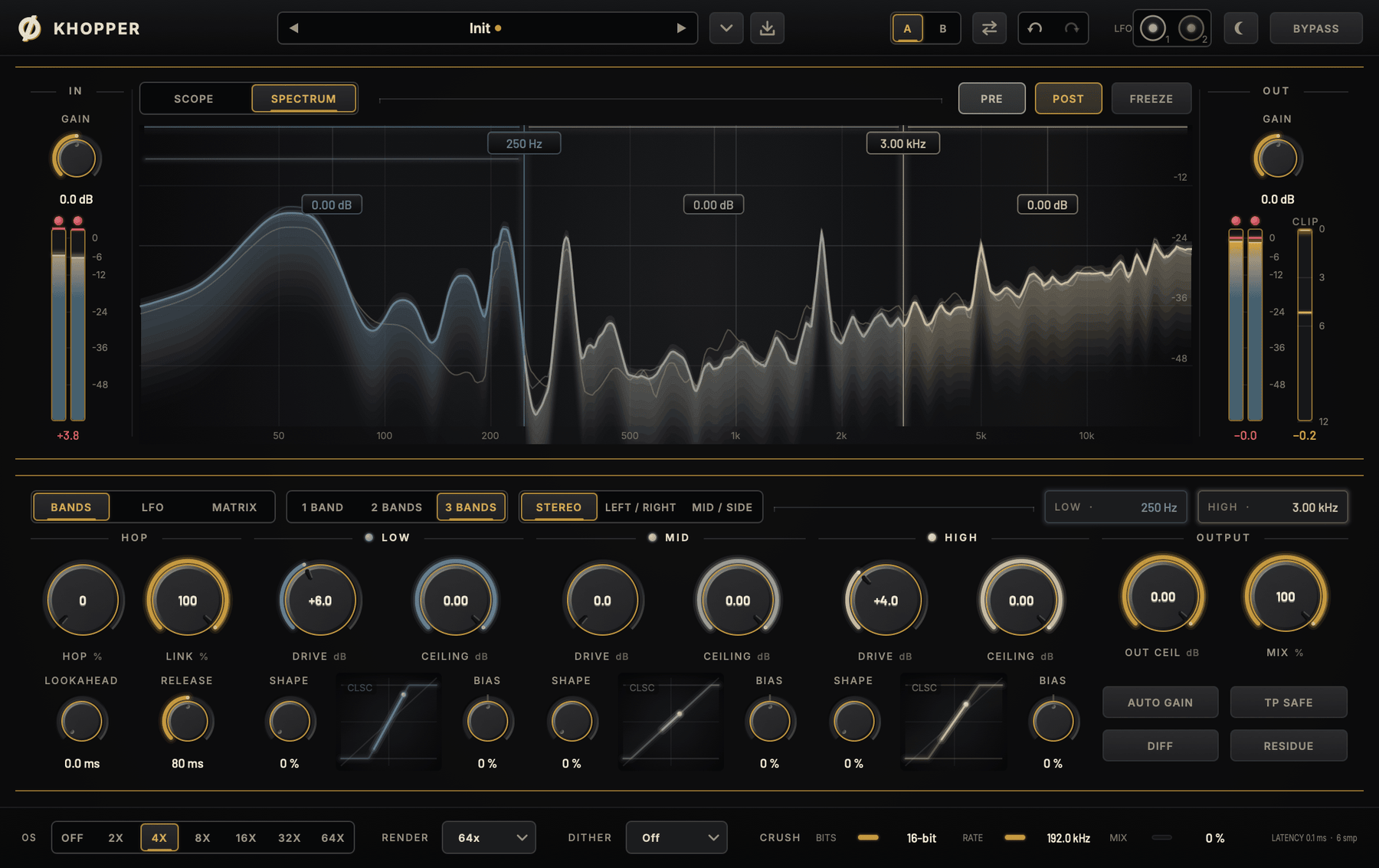Select B state slot
Image resolution: width=1379 pixels, height=868 pixels.
tap(943, 28)
